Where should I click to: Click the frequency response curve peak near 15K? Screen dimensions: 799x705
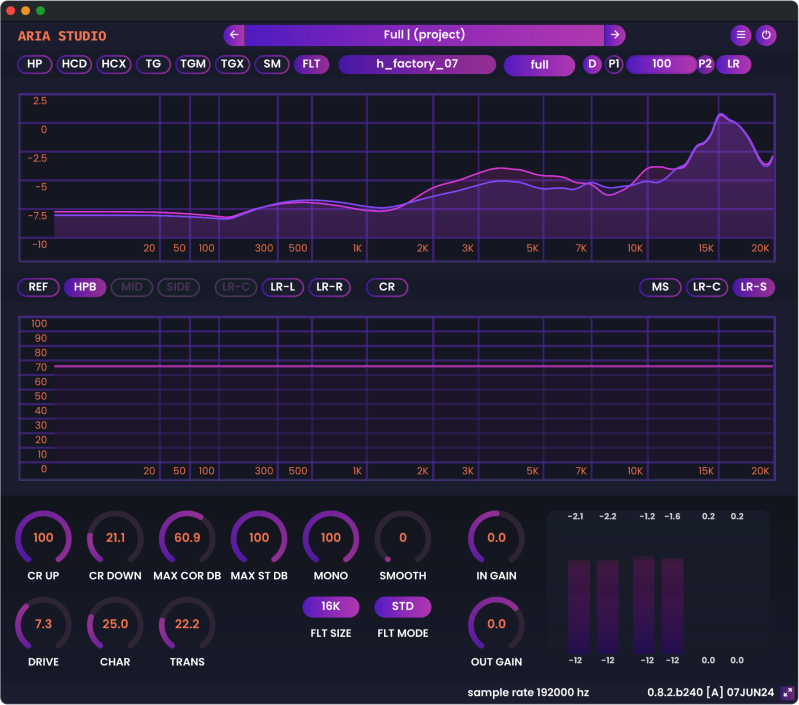pyautogui.click(x=721, y=116)
